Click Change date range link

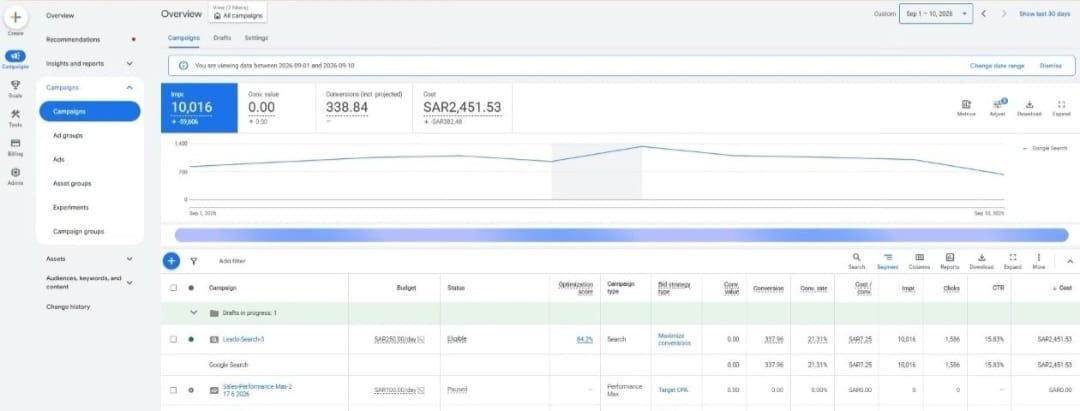[997, 65]
